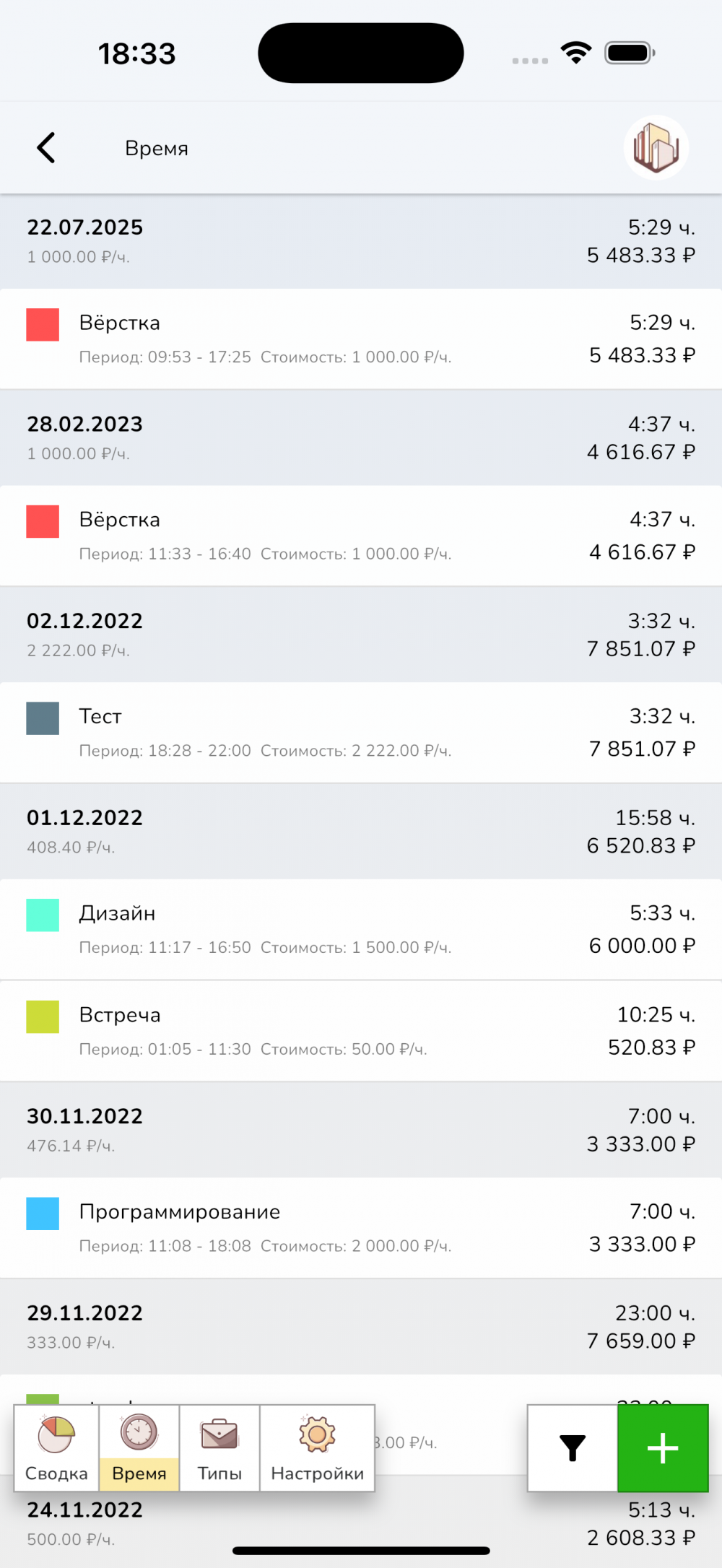This screenshot has height=1568, width=722.
Task: Open the buildings profile icon
Action: click(656, 148)
